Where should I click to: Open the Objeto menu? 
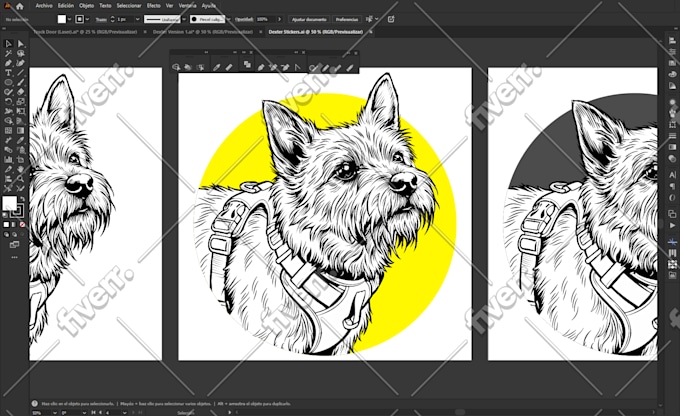[86, 6]
